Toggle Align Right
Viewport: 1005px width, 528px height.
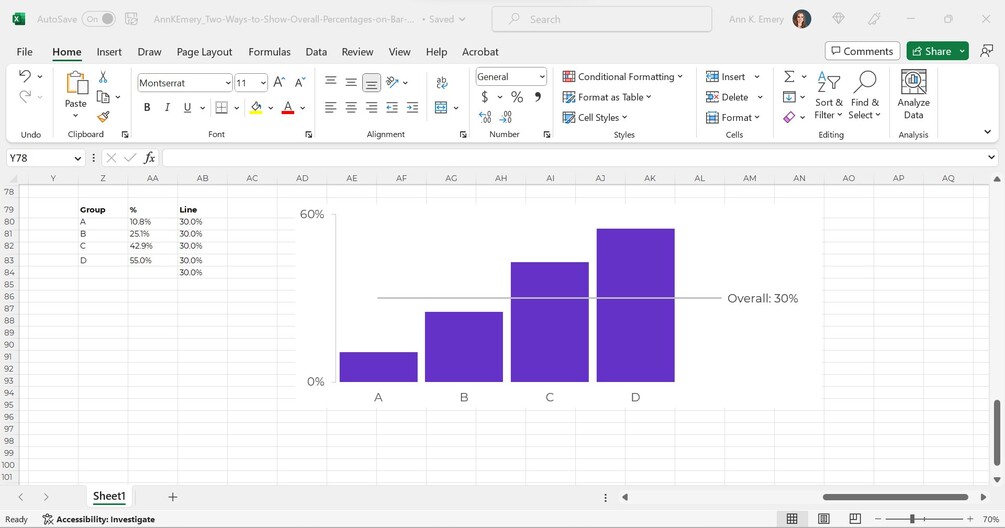pos(372,107)
